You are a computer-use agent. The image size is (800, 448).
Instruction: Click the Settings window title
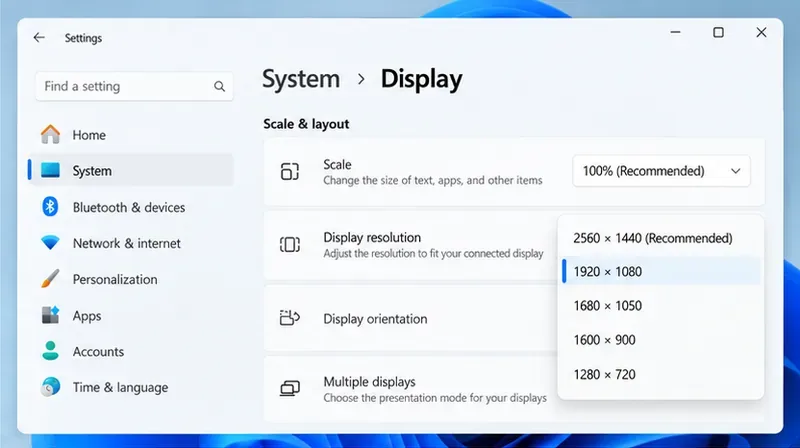83,38
